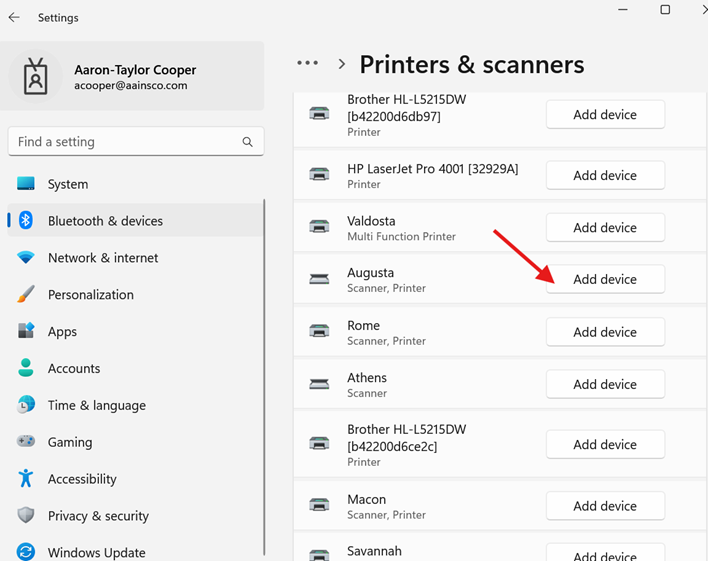This screenshot has width=708, height=561.
Task: Open the Apps settings section
Action: point(62,332)
